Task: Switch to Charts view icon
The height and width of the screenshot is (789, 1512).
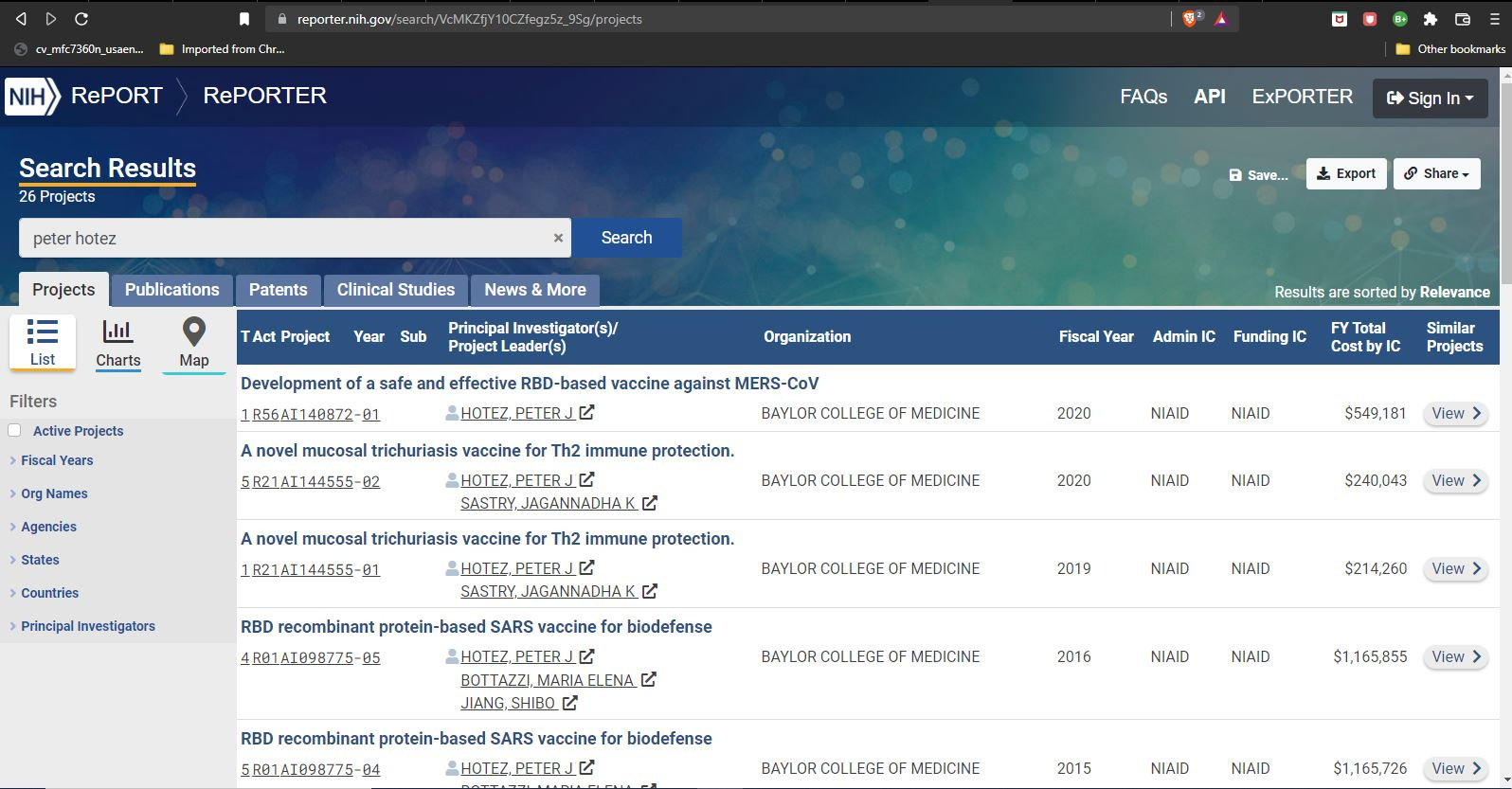Action: coord(117,344)
